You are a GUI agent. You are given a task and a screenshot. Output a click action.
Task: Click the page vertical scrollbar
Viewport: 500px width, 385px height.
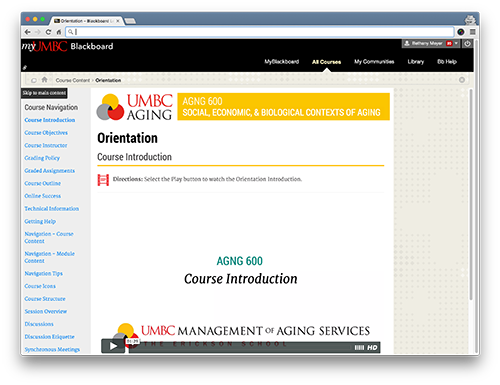(x=471, y=194)
